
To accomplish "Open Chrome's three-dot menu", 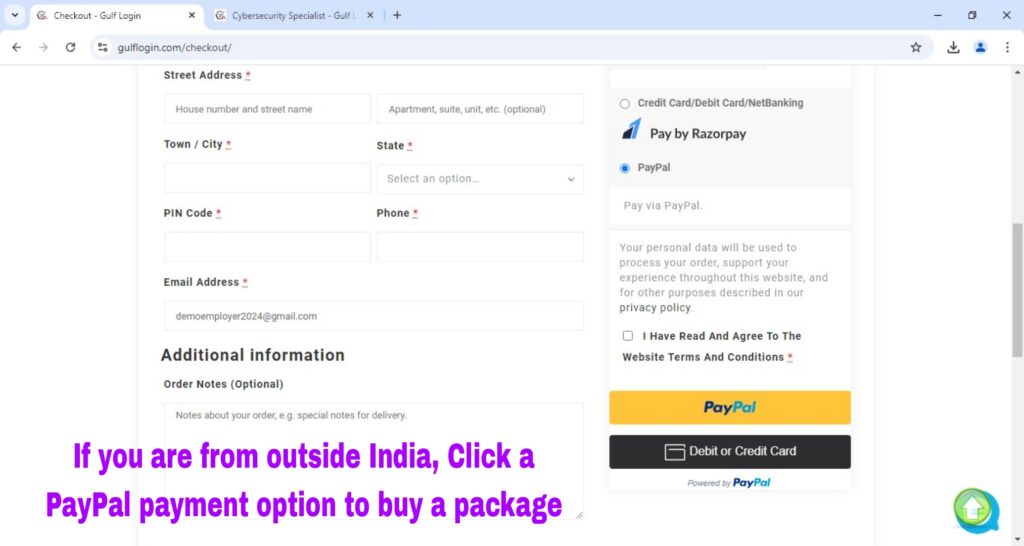I will [1006, 47].
